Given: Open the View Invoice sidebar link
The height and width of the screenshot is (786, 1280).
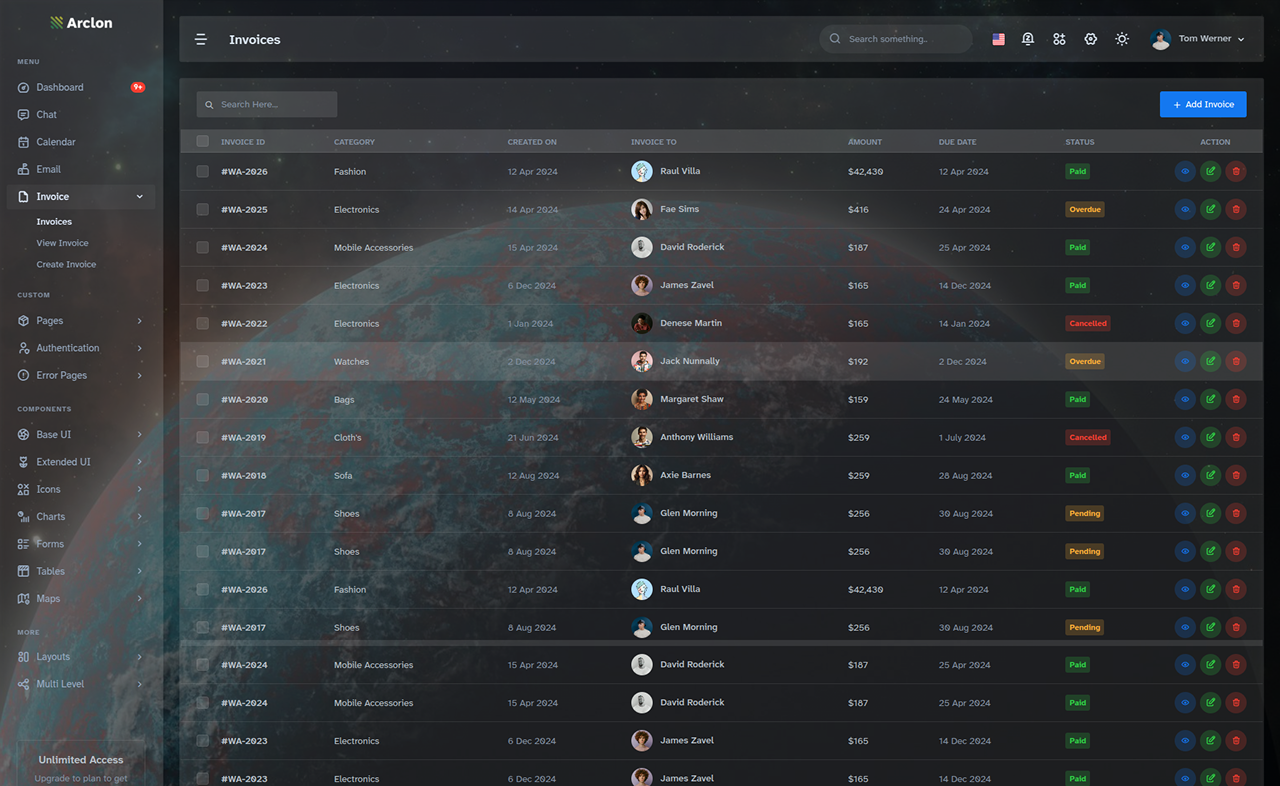Looking at the screenshot, I should point(62,243).
